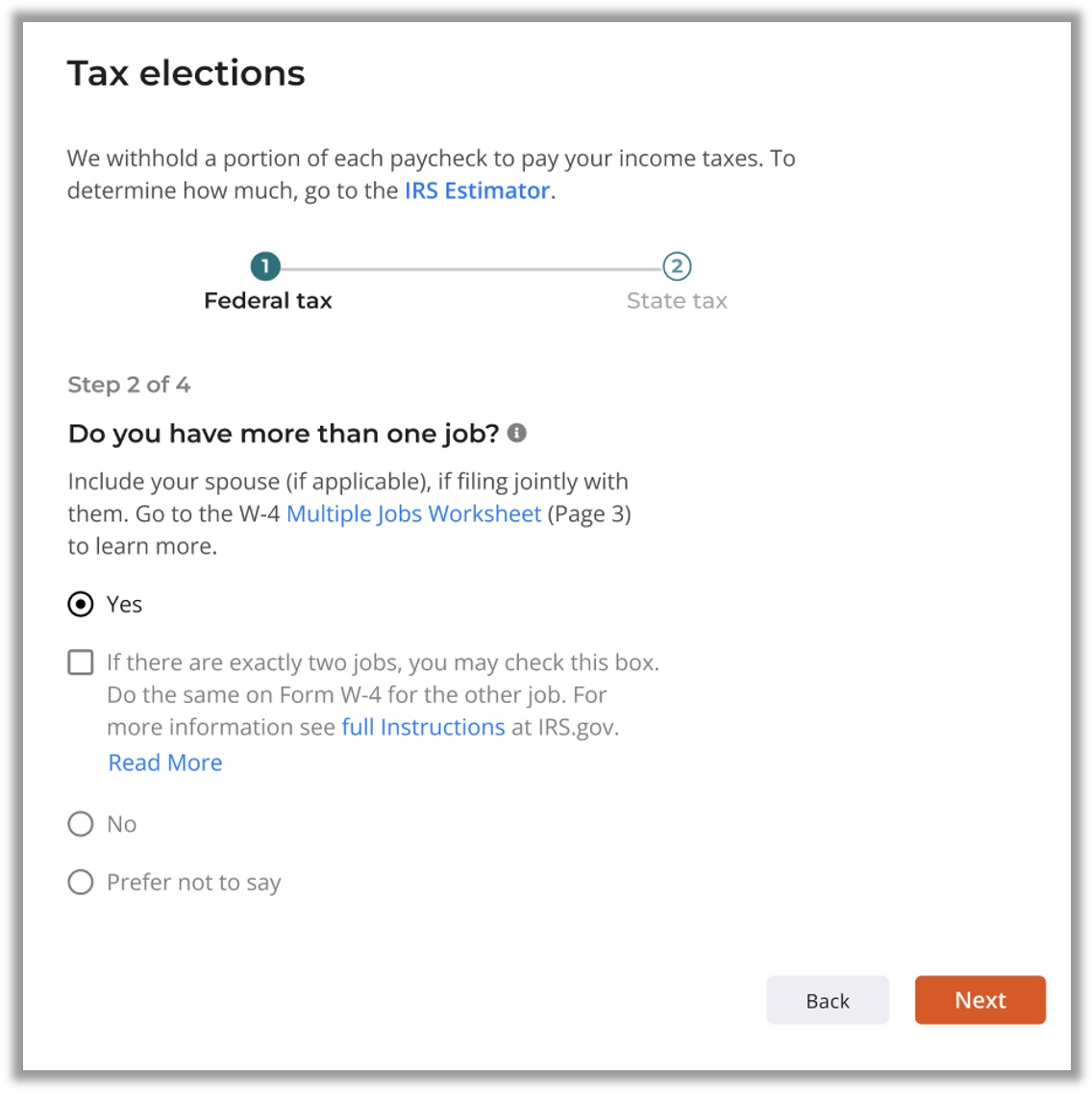Expand the Read More text
The image size is (1092, 1100).
165,763
